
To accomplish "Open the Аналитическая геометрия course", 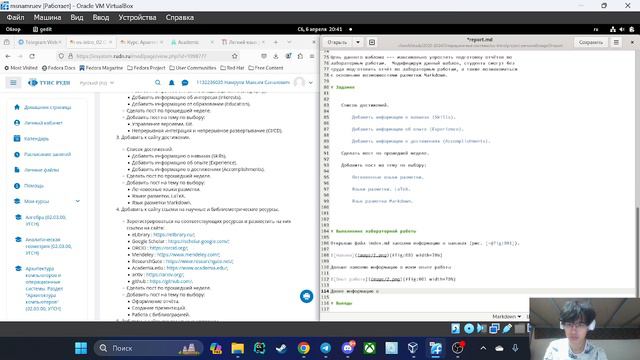I will (x=48, y=246).
